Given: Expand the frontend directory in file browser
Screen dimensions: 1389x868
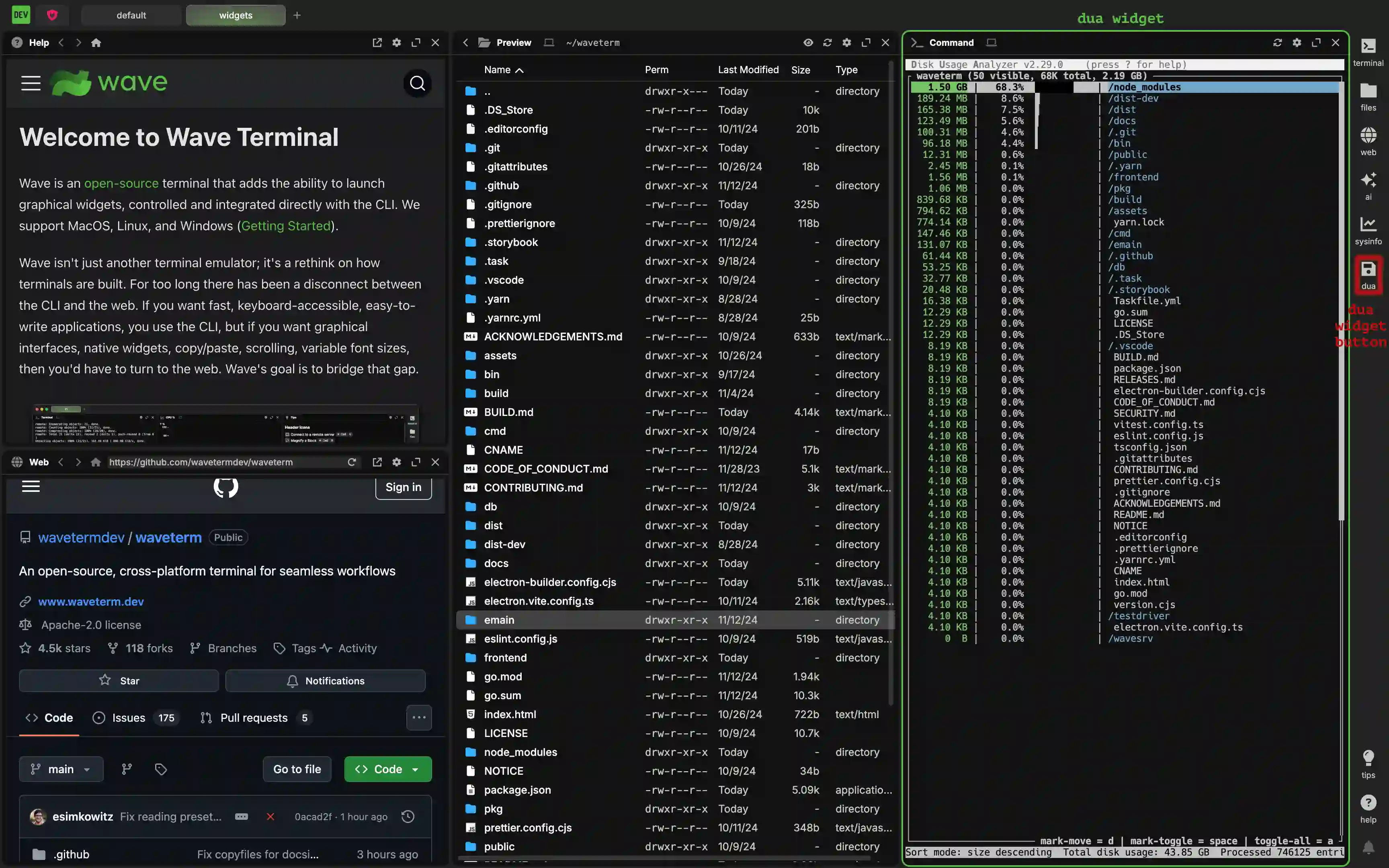Looking at the screenshot, I should [x=506, y=657].
